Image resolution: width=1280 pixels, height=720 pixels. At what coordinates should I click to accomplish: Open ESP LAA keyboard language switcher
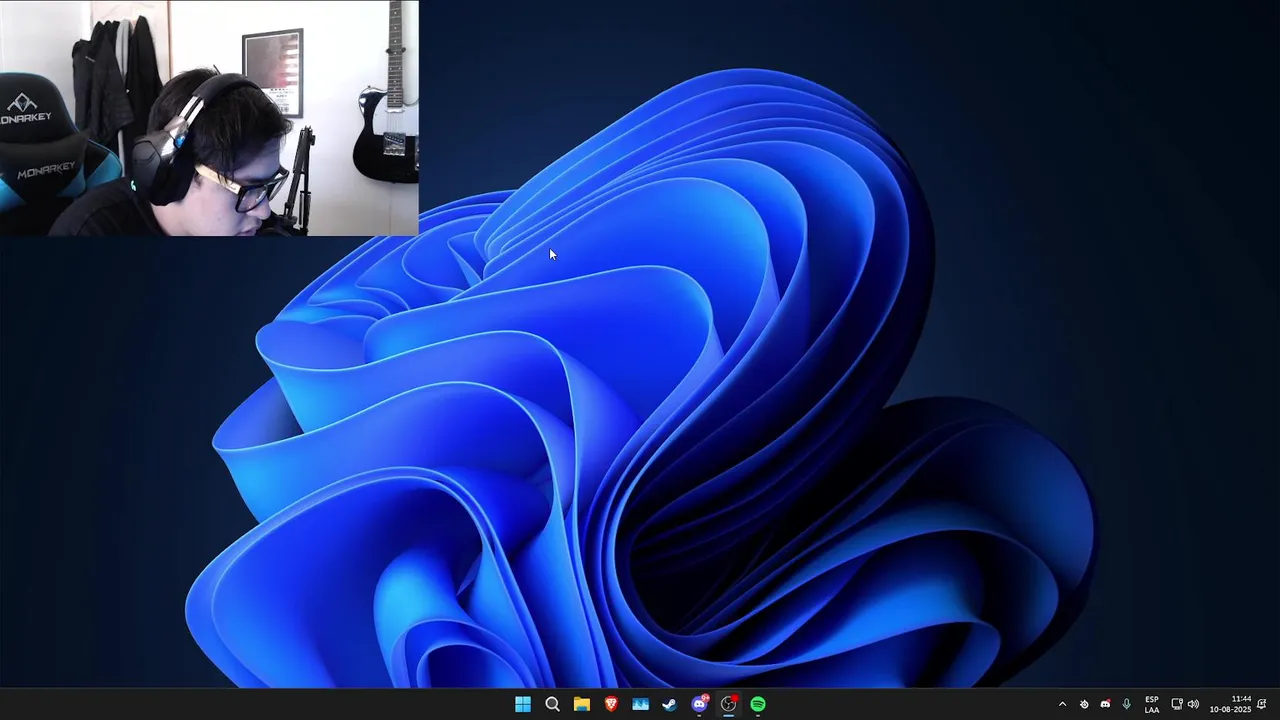coord(1152,704)
